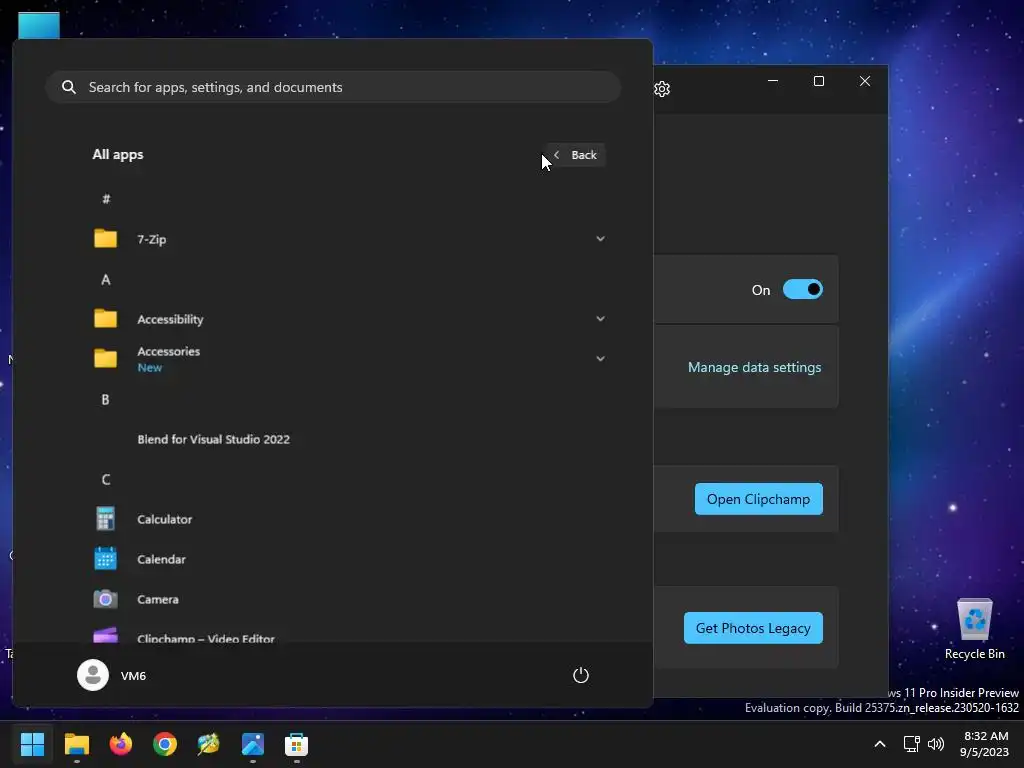This screenshot has width=1024, height=768.
Task: Open the Photos app icon in taskbar
Action: coord(253,744)
